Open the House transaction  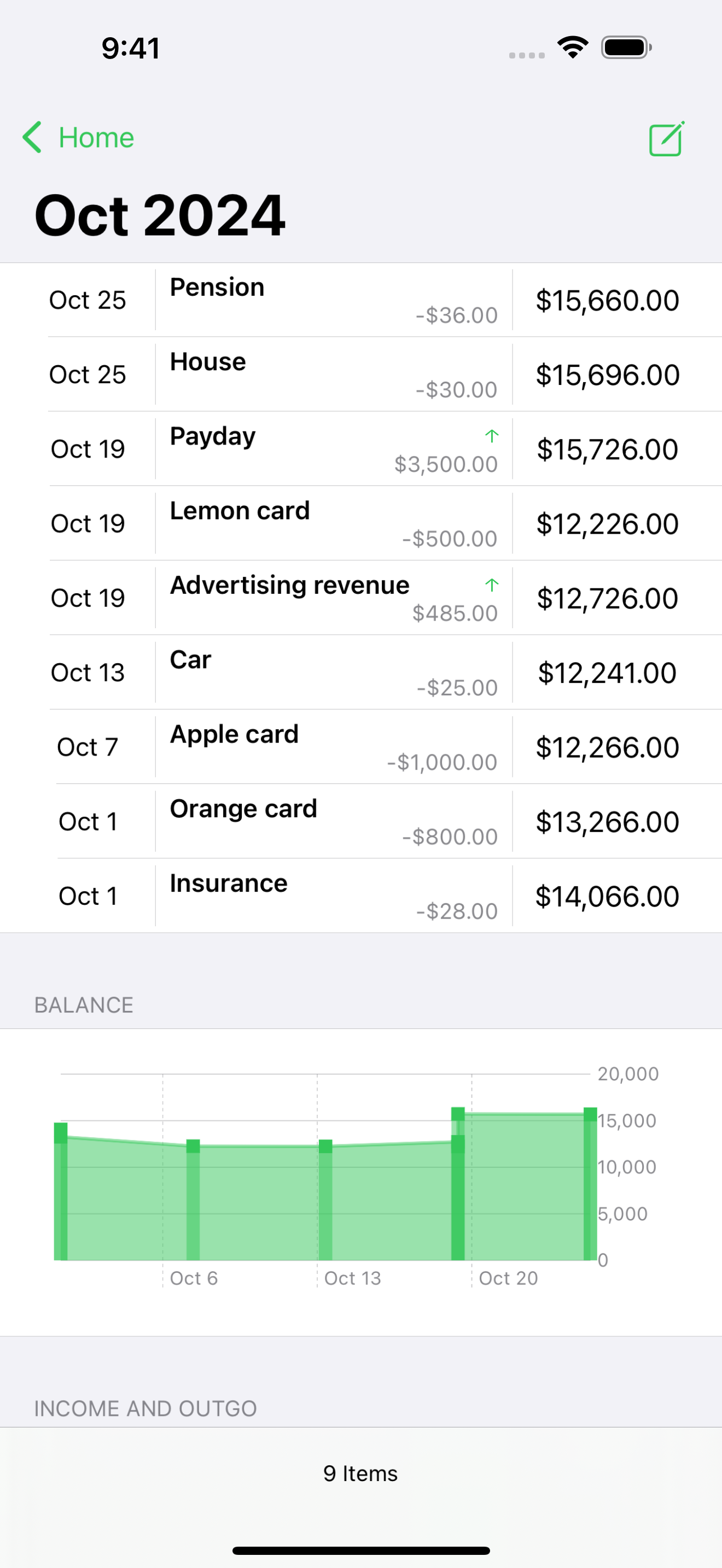coord(333,375)
